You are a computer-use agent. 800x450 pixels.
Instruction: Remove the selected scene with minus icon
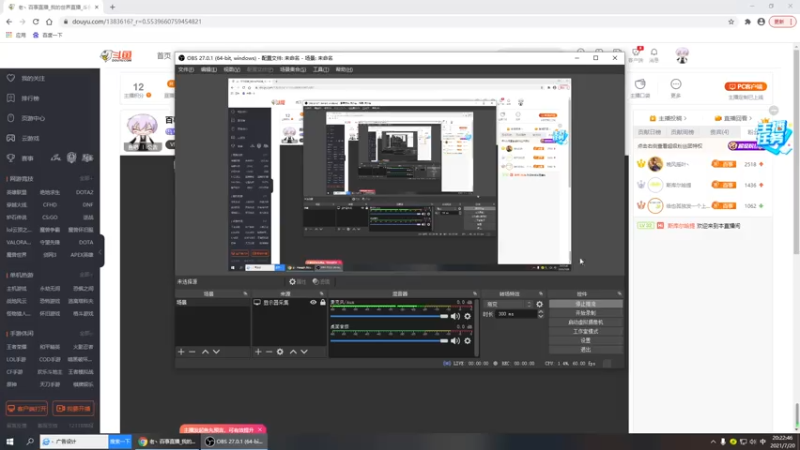point(192,352)
